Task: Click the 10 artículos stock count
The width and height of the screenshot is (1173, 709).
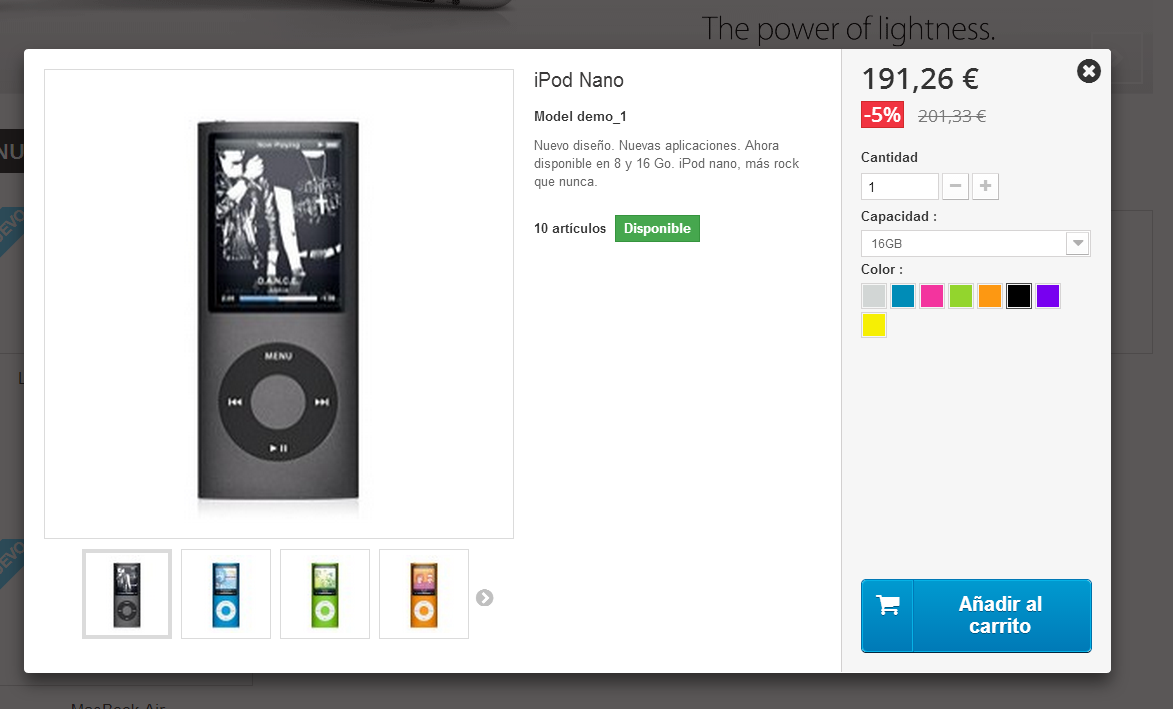Action: click(x=570, y=229)
